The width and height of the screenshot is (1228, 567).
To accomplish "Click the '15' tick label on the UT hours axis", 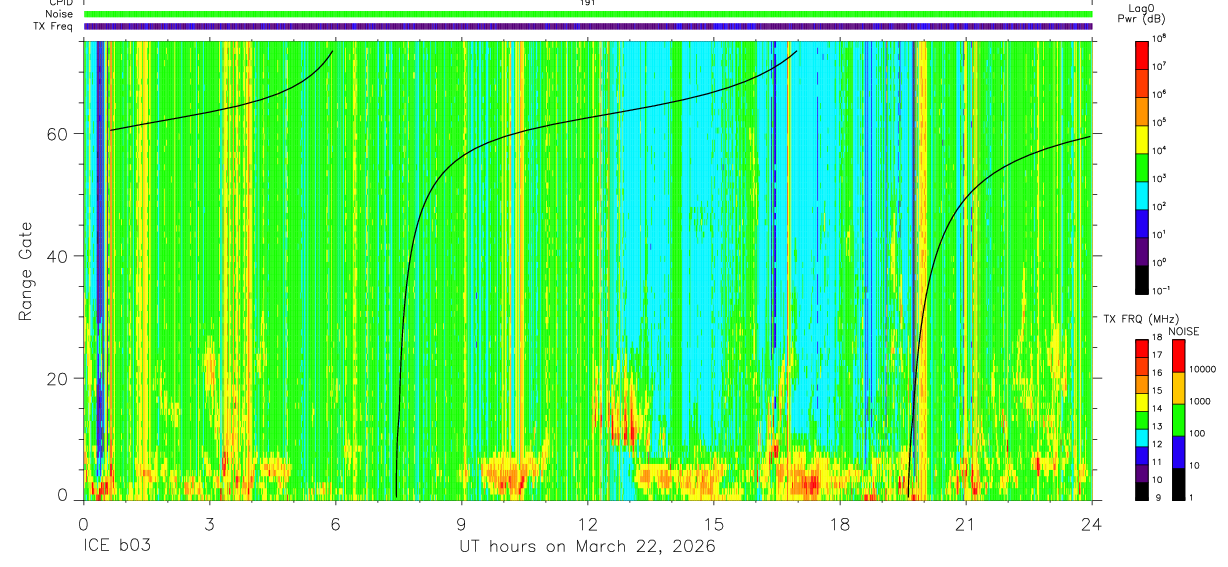I will pyautogui.click(x=714, y=523).
